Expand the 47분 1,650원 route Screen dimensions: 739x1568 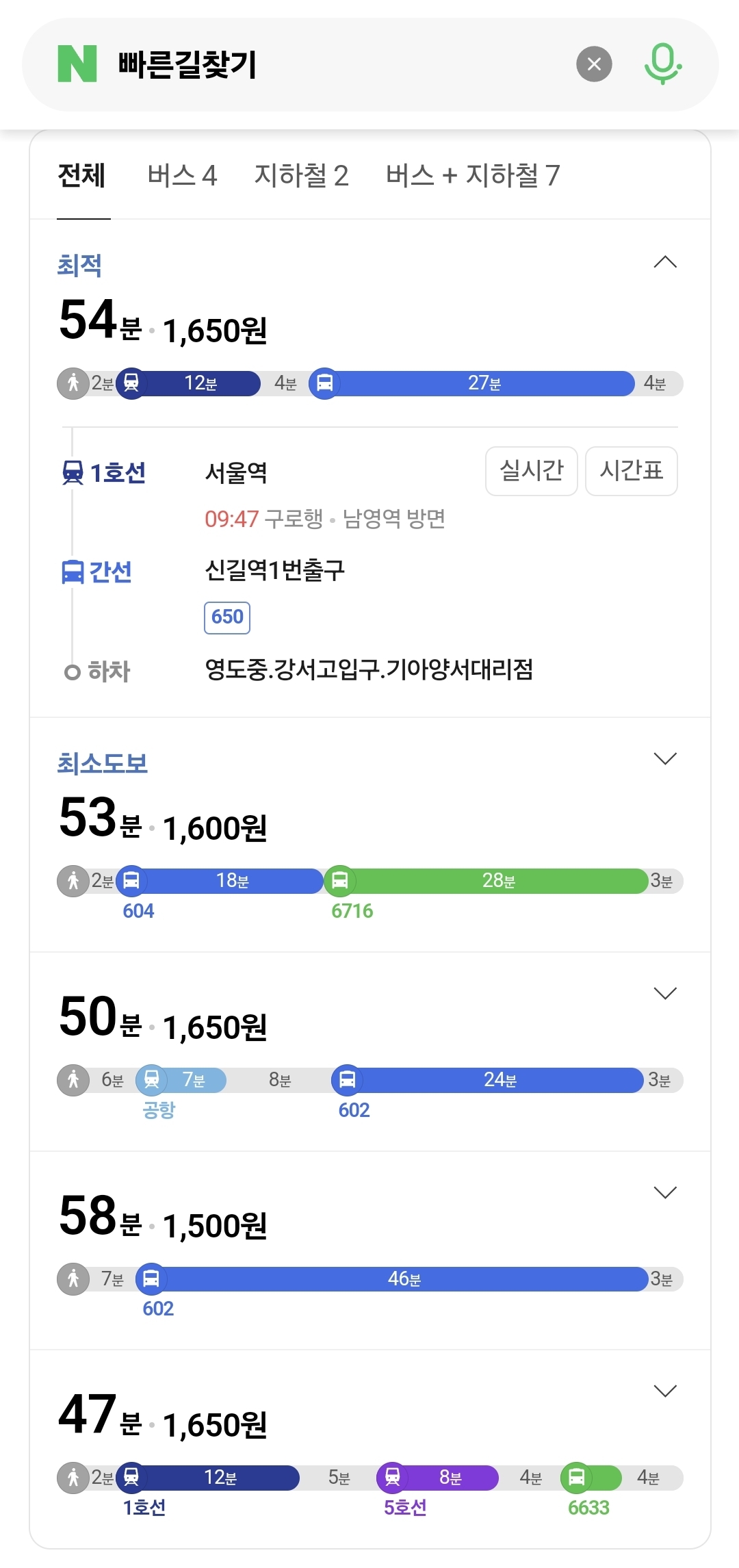665,1391
